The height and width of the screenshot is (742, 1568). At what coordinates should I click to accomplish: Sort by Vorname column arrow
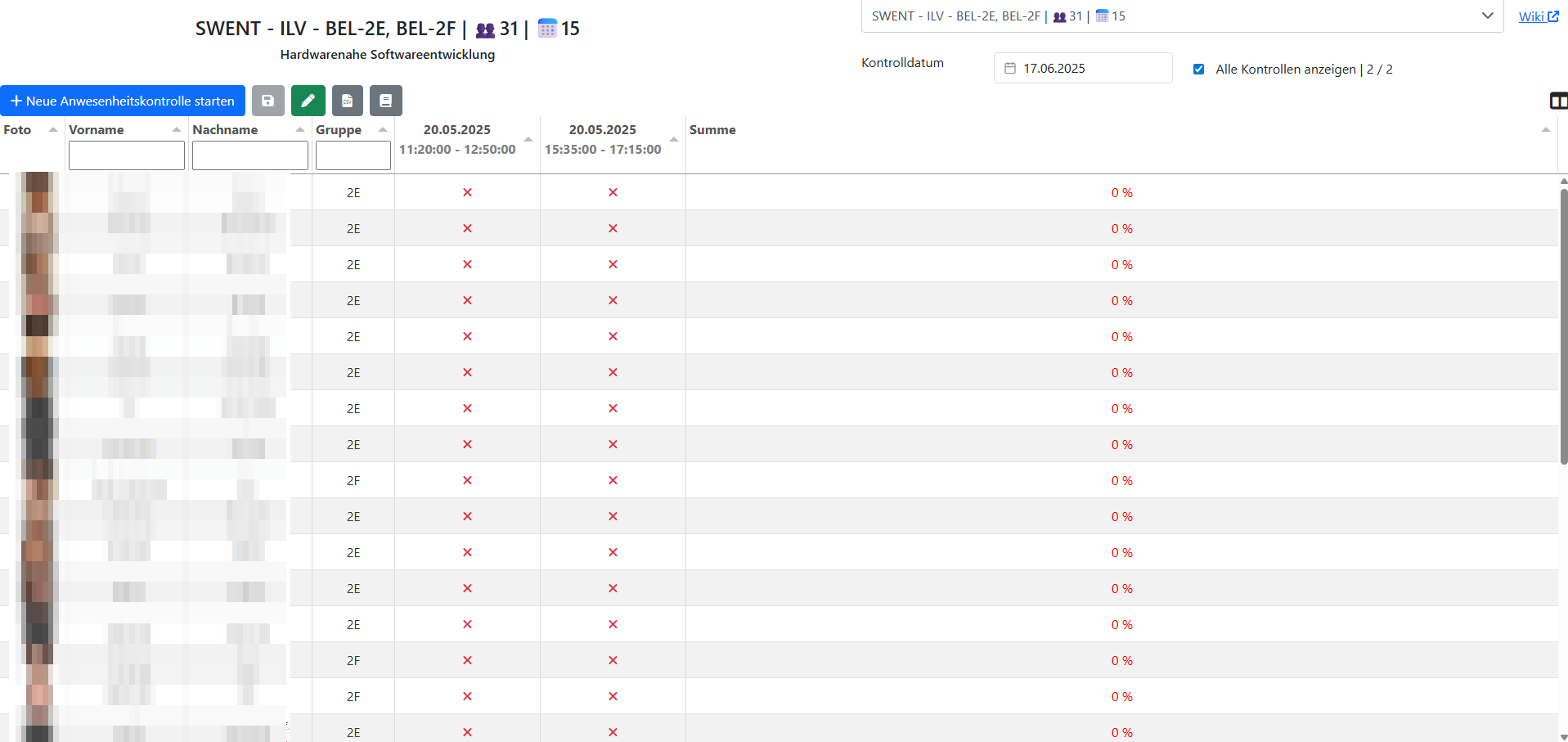tap(177, 130)
